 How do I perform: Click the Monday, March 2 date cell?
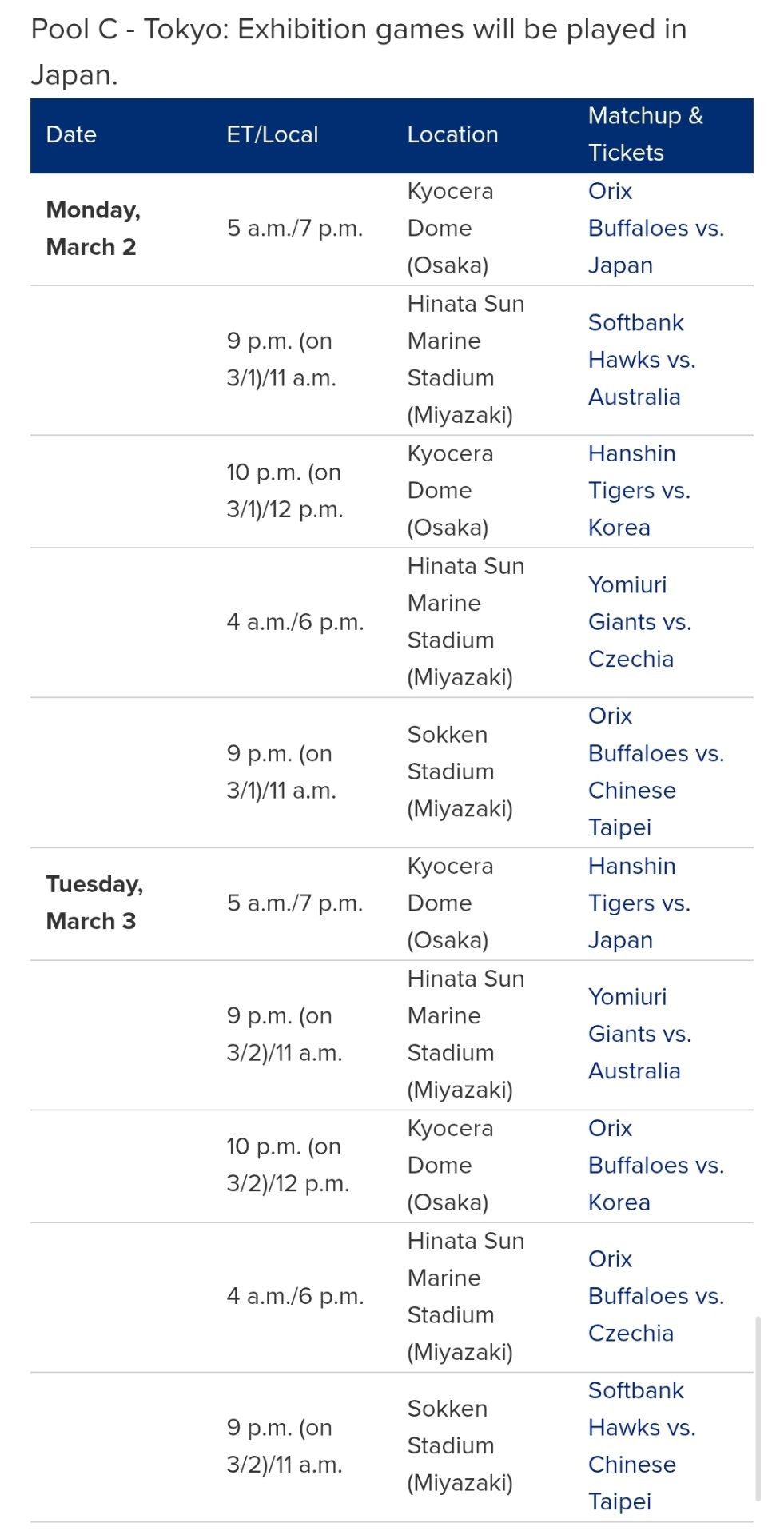click(93, 229)
